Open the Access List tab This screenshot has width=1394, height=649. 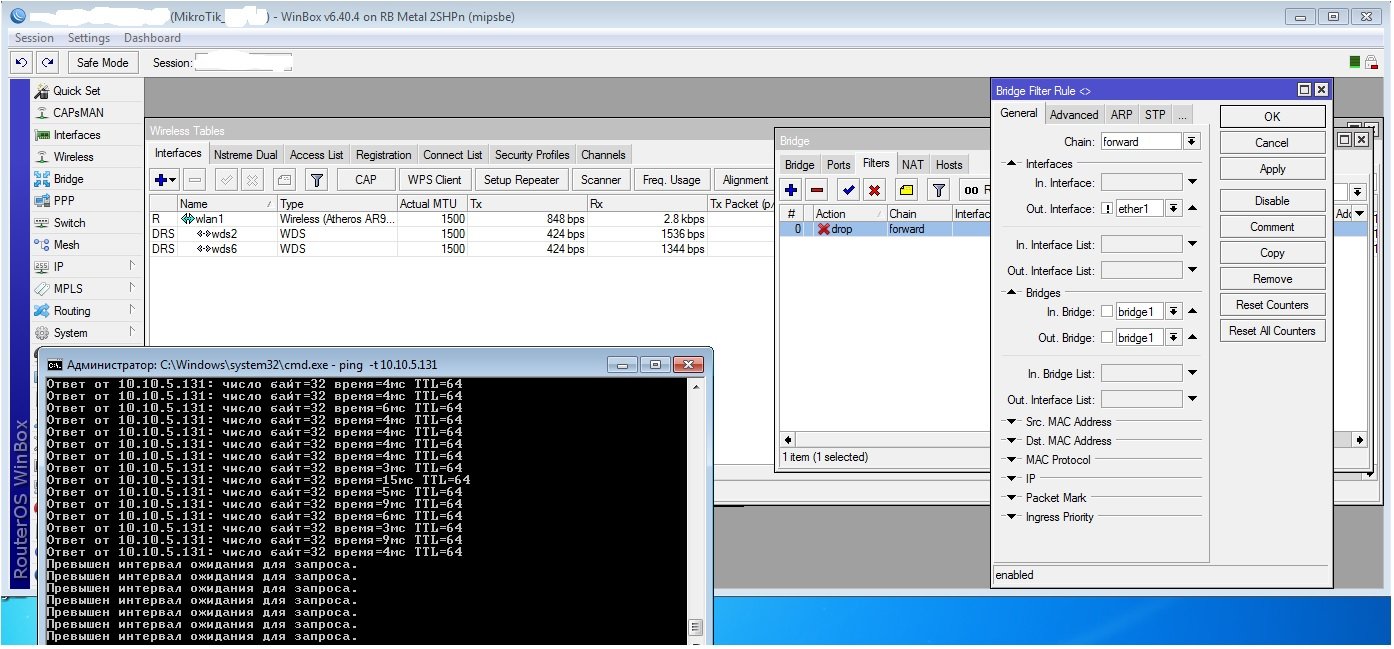click(316, 154)
